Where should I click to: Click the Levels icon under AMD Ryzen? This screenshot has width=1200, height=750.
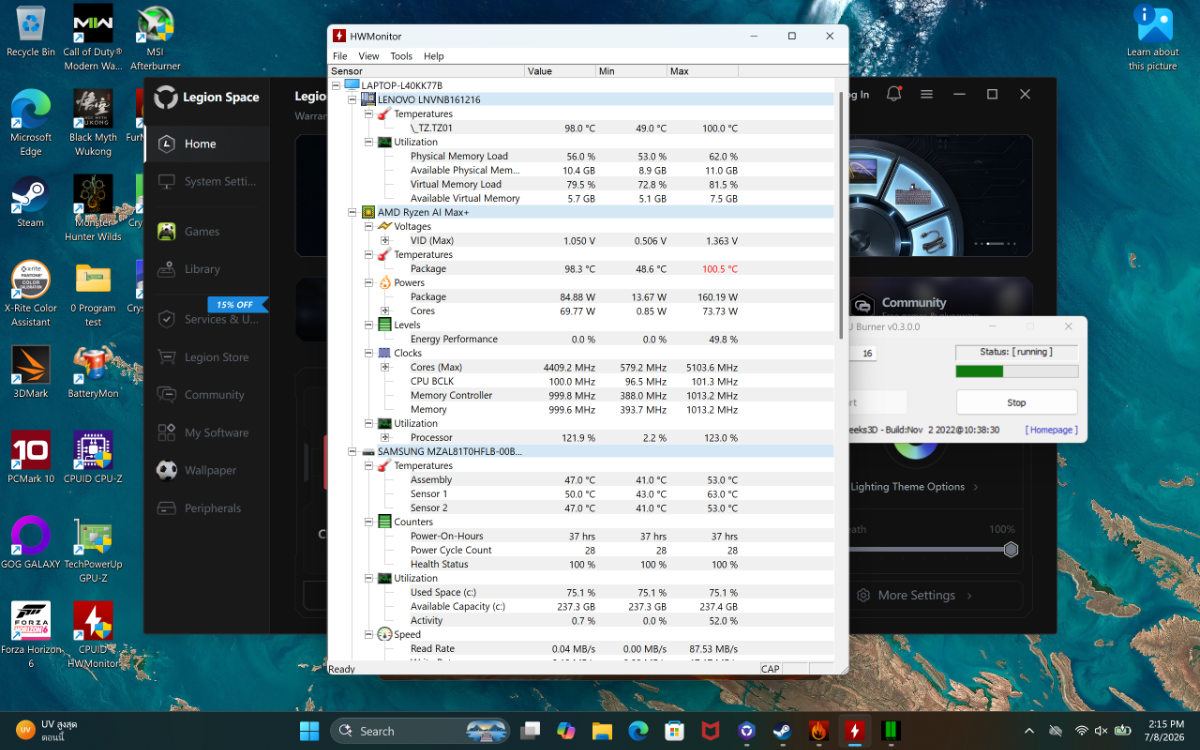tap(385, 325)
